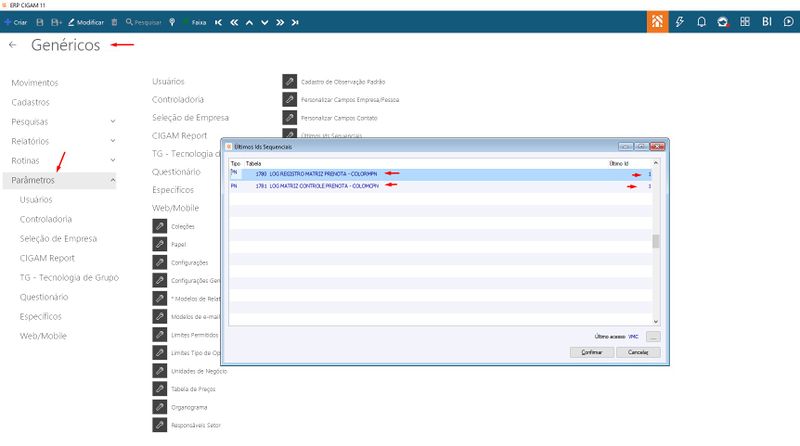This screenshot has width=800, height=446.
Task: Click the trash delete icon
Action: pyautogui.click(x=114, y=22)
